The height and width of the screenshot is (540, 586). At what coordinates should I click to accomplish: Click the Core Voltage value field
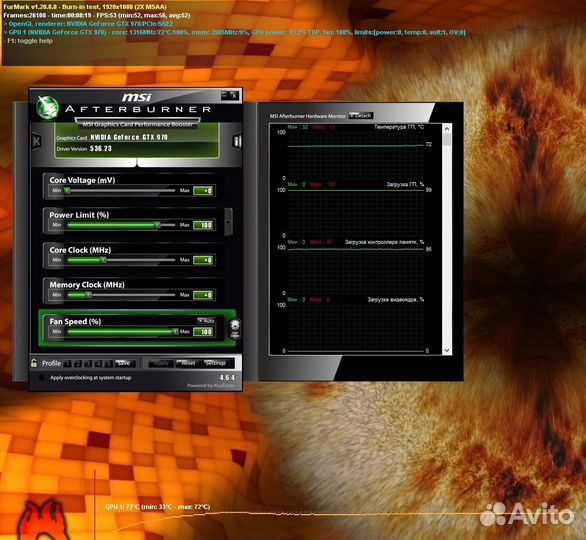pyautogui.click(x=203, y=191)
